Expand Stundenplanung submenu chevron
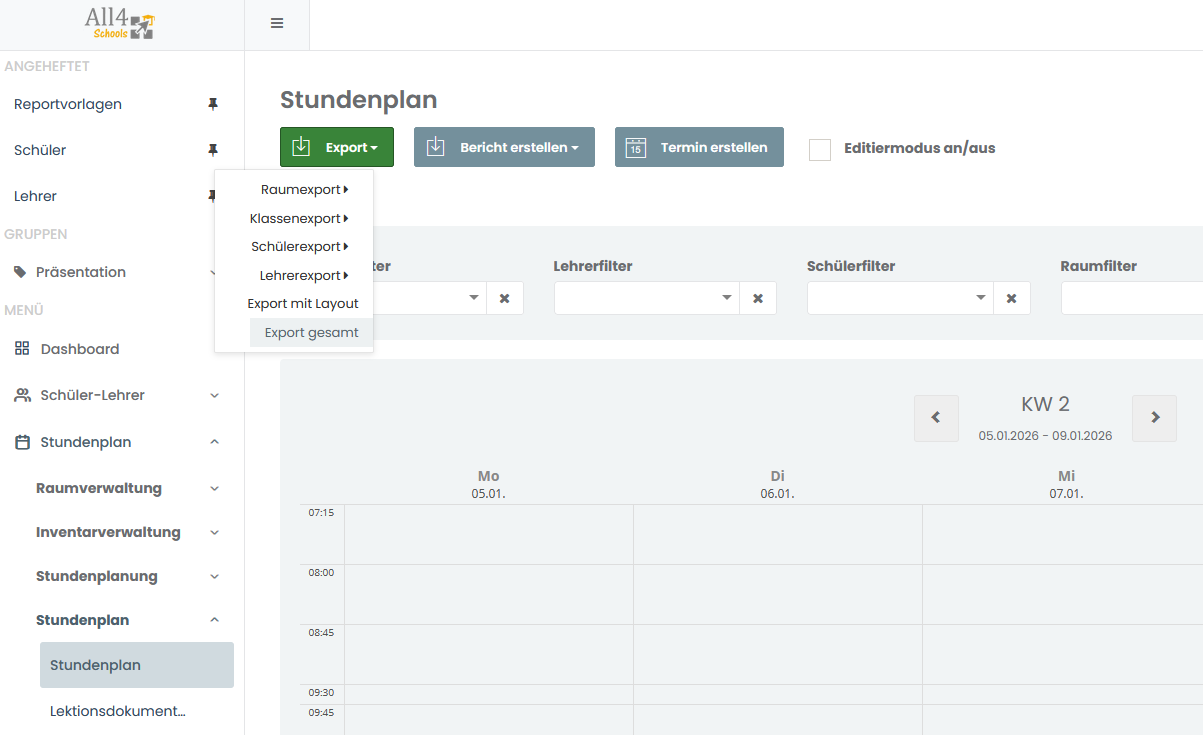Screen dimensions: 1203x735 coord(214,576)
